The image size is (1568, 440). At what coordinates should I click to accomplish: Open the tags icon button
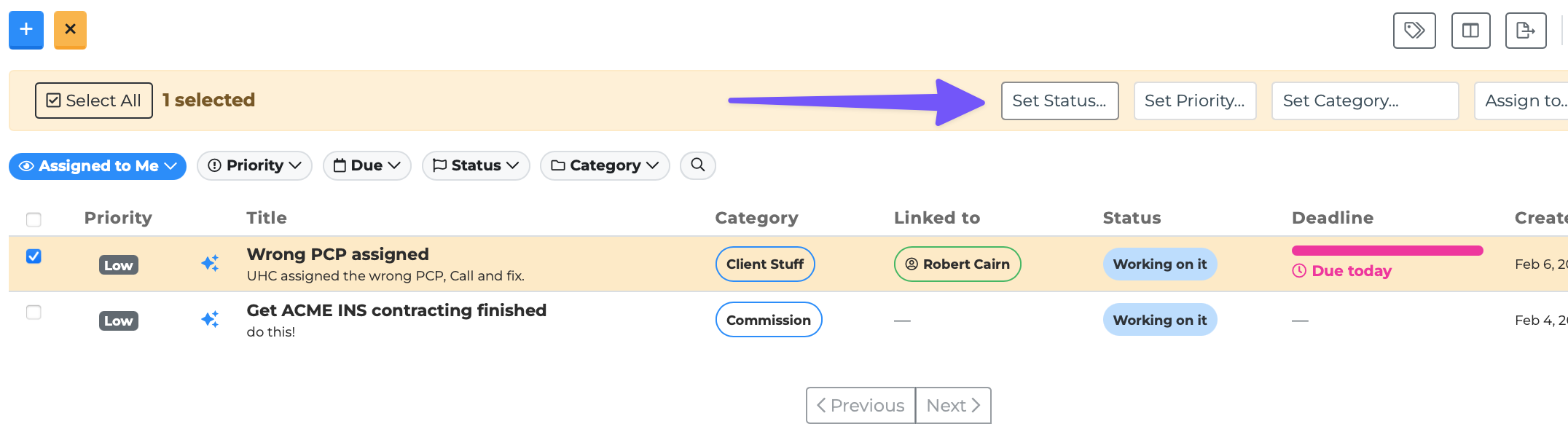click(x=1414, y=31)
